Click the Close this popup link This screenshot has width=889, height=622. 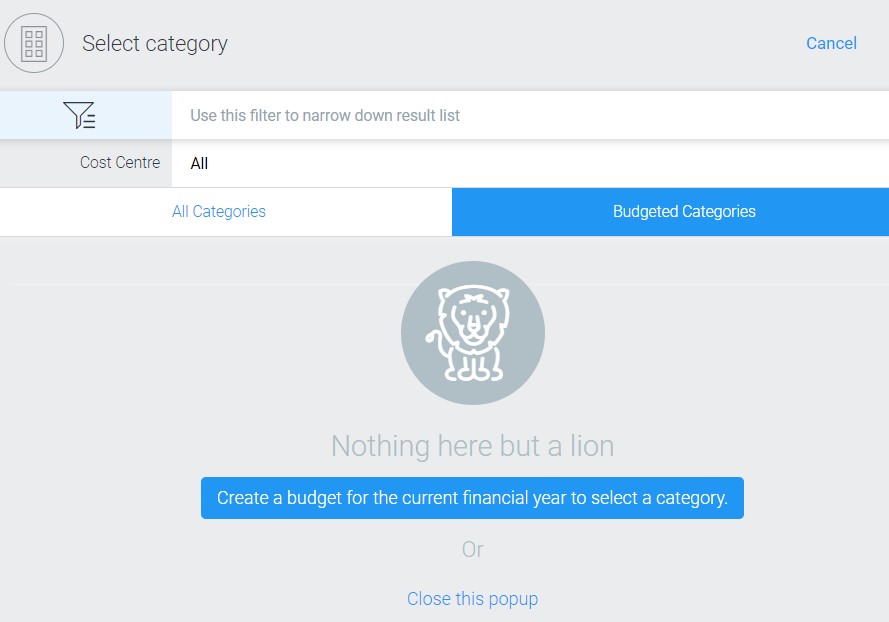(x=472, y=599)
